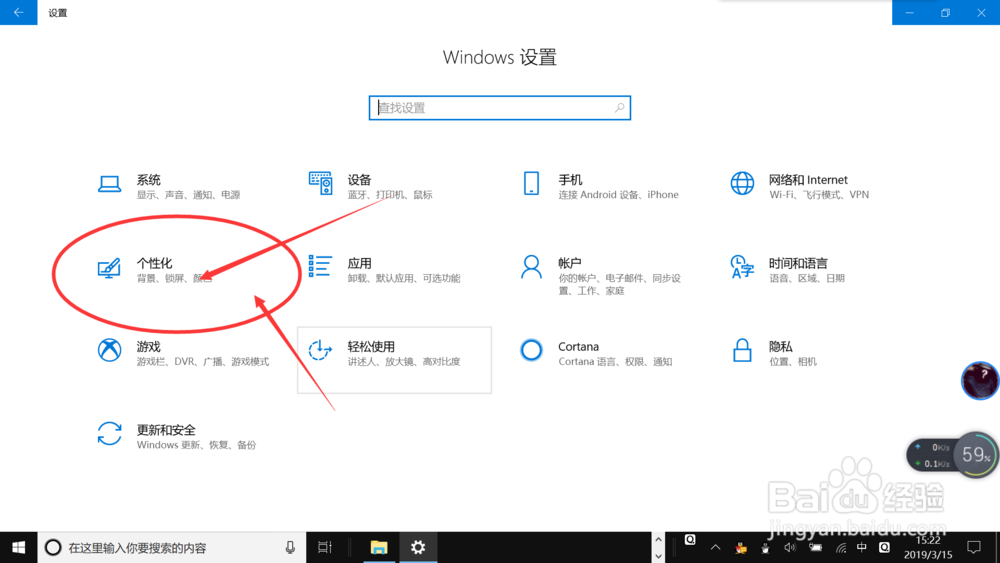The height and width of the screenshot is (563, 1000).
Task: Go back with the title bar arrow
Action: coord(18,12)
